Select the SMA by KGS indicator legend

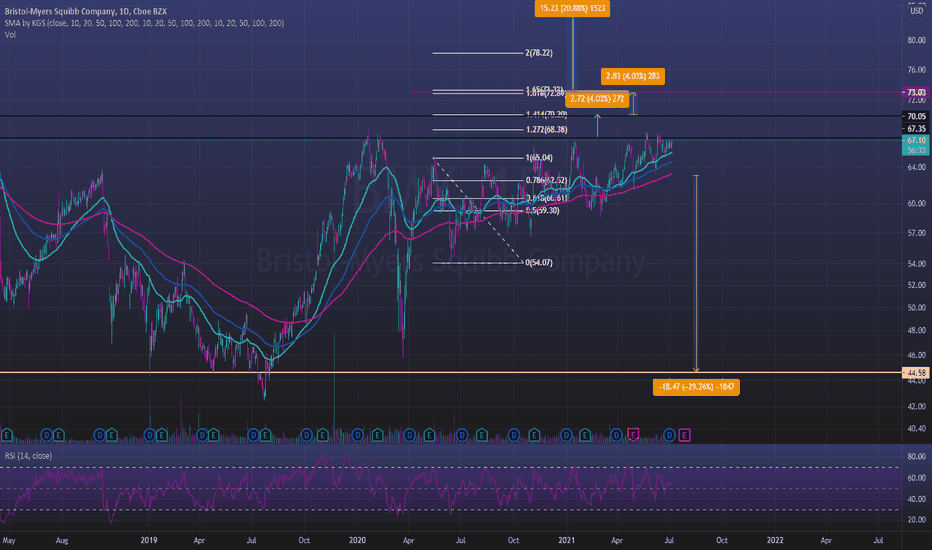[144, 23]
